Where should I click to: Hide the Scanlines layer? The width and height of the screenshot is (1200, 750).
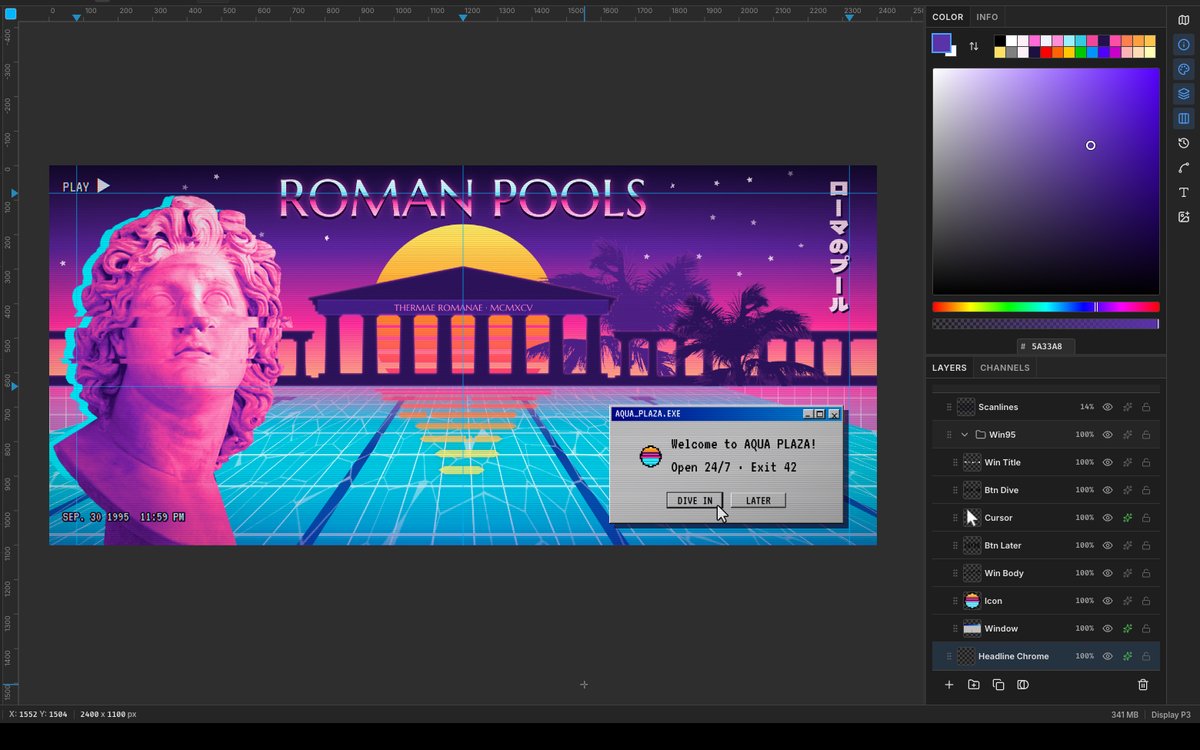1107,407
